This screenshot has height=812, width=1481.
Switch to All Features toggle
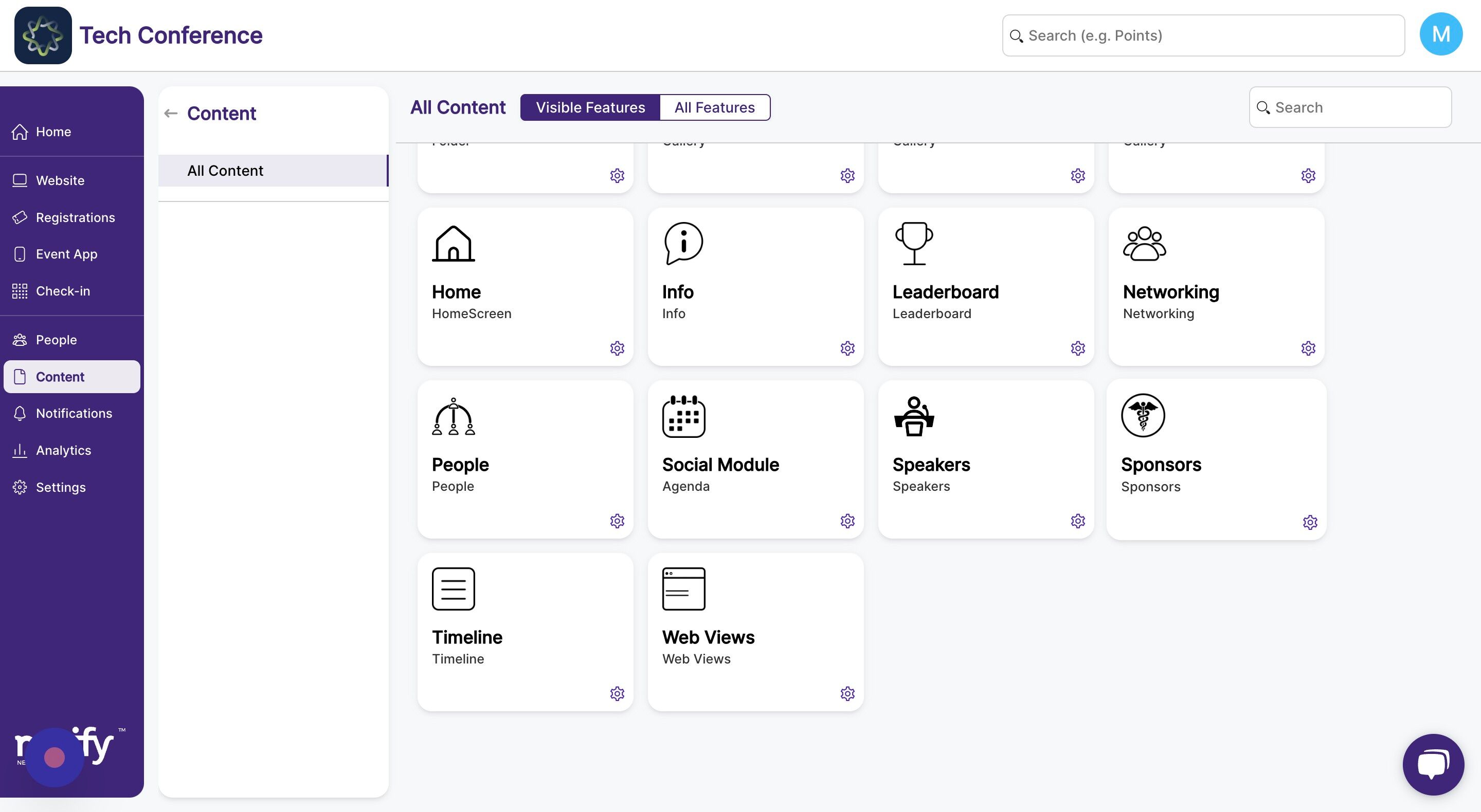(x=715, y=107)
